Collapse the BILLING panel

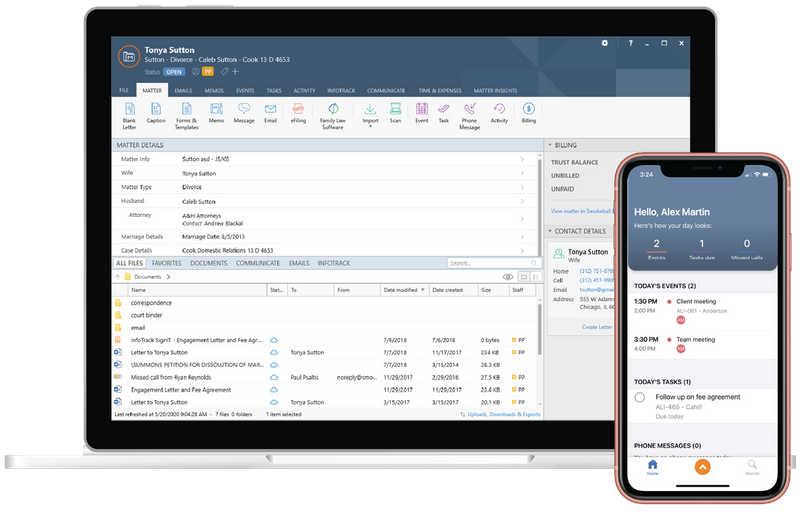point(550,145)
